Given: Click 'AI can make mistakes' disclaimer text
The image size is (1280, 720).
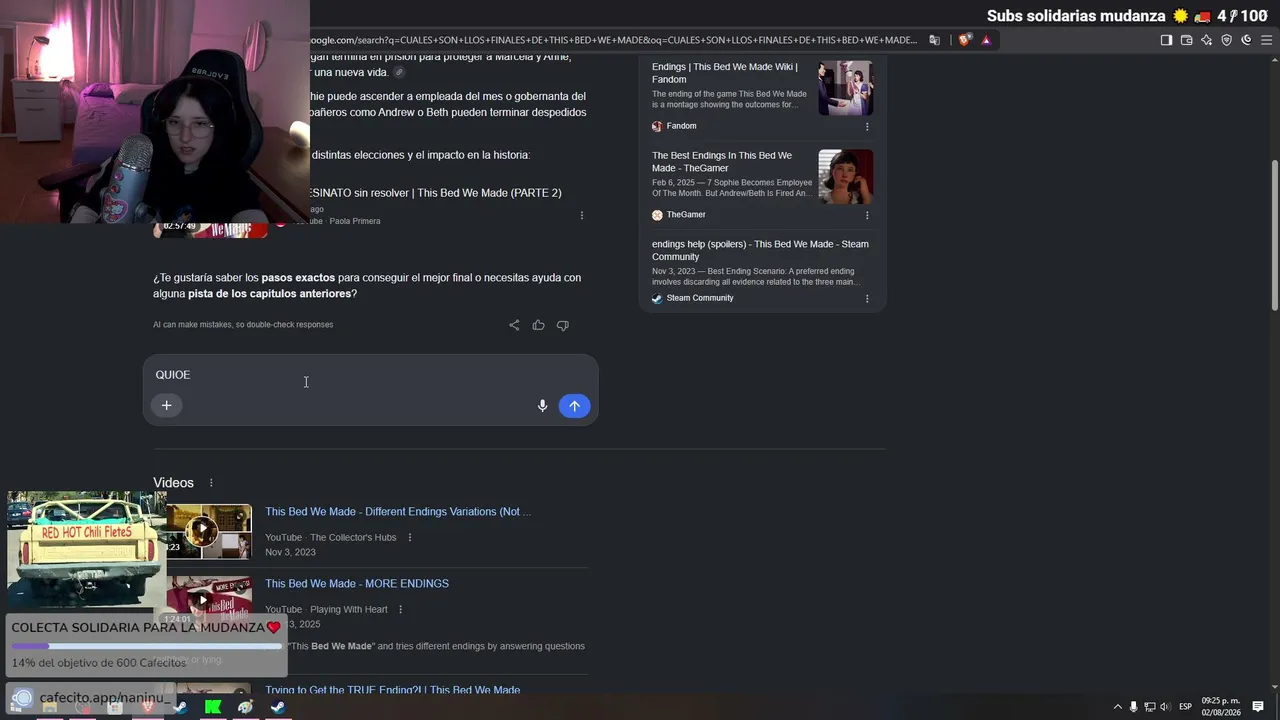Looking at the screenshot, I should 243,325.
